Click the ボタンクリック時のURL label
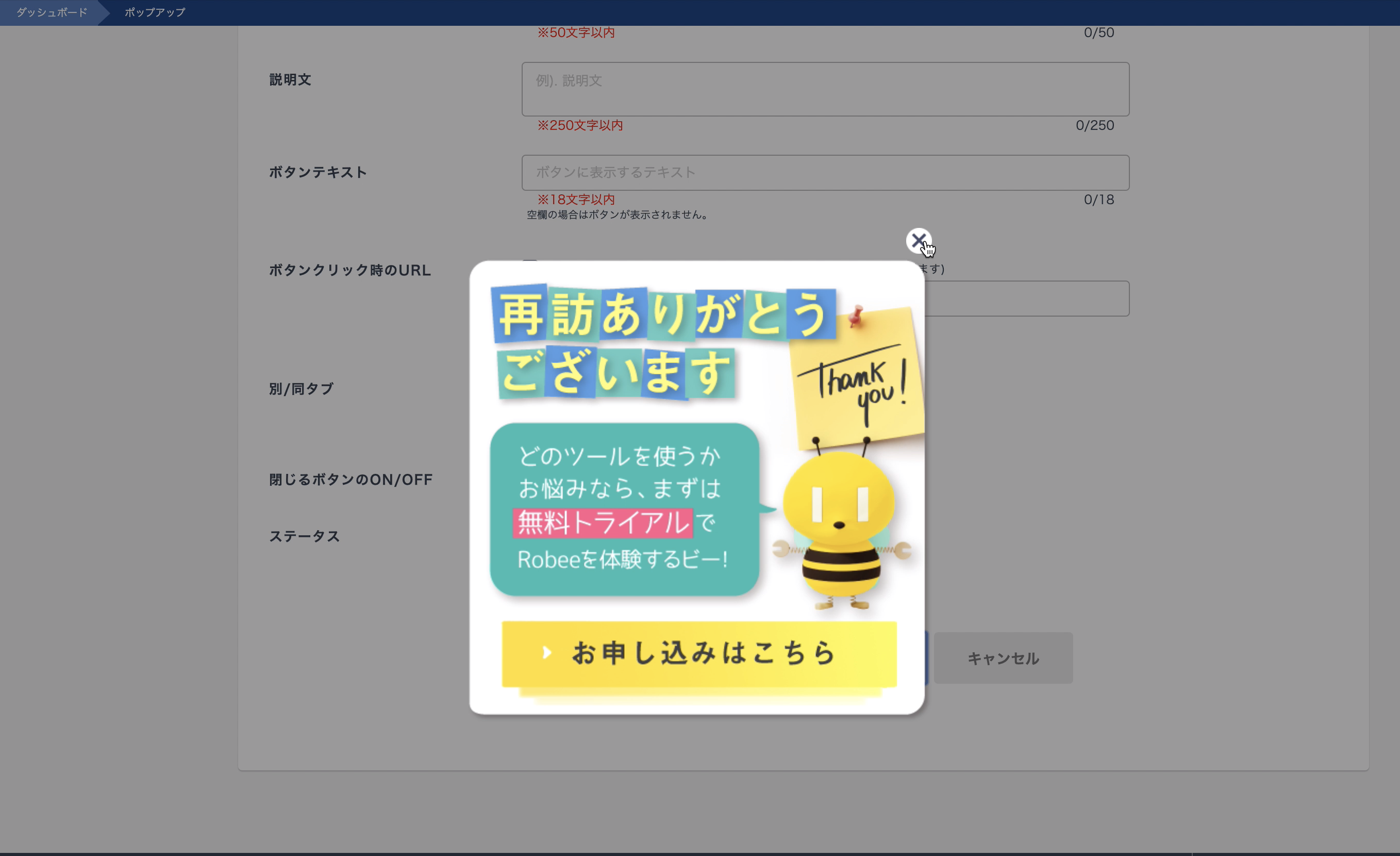Screen dimensions: 1400x856 click(350, 271)
